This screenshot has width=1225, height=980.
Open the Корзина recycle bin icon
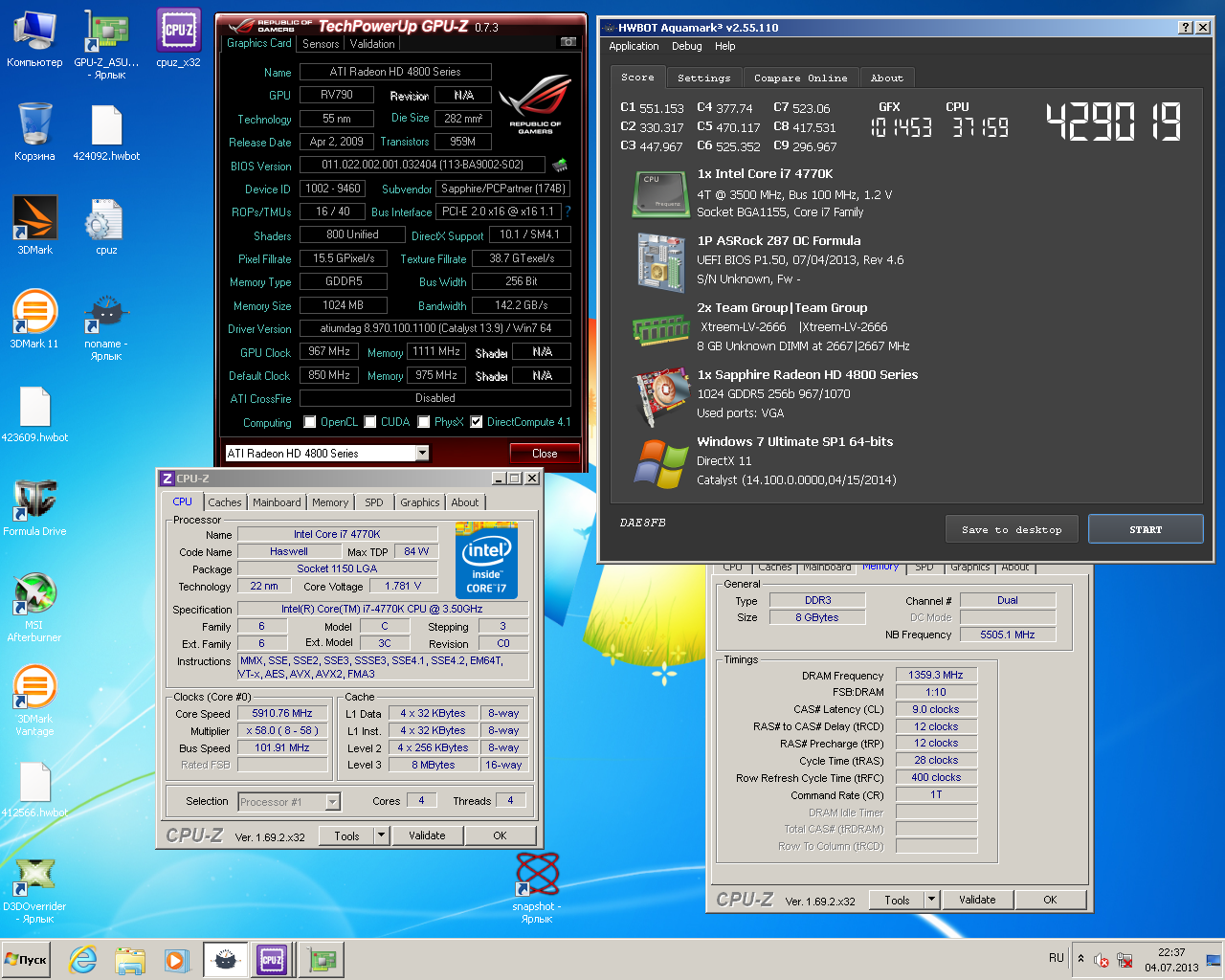click(x=34, y=131)
